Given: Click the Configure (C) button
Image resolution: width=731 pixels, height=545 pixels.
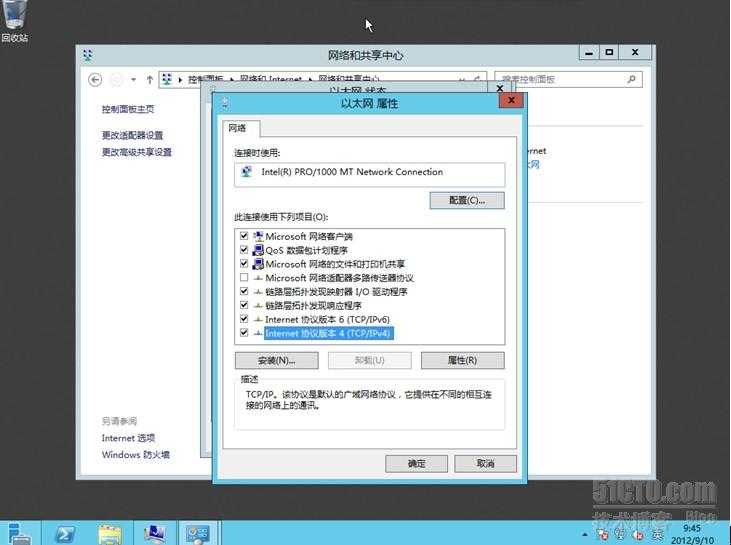Looking at the screenshot, I should click(x=467, y=200).
